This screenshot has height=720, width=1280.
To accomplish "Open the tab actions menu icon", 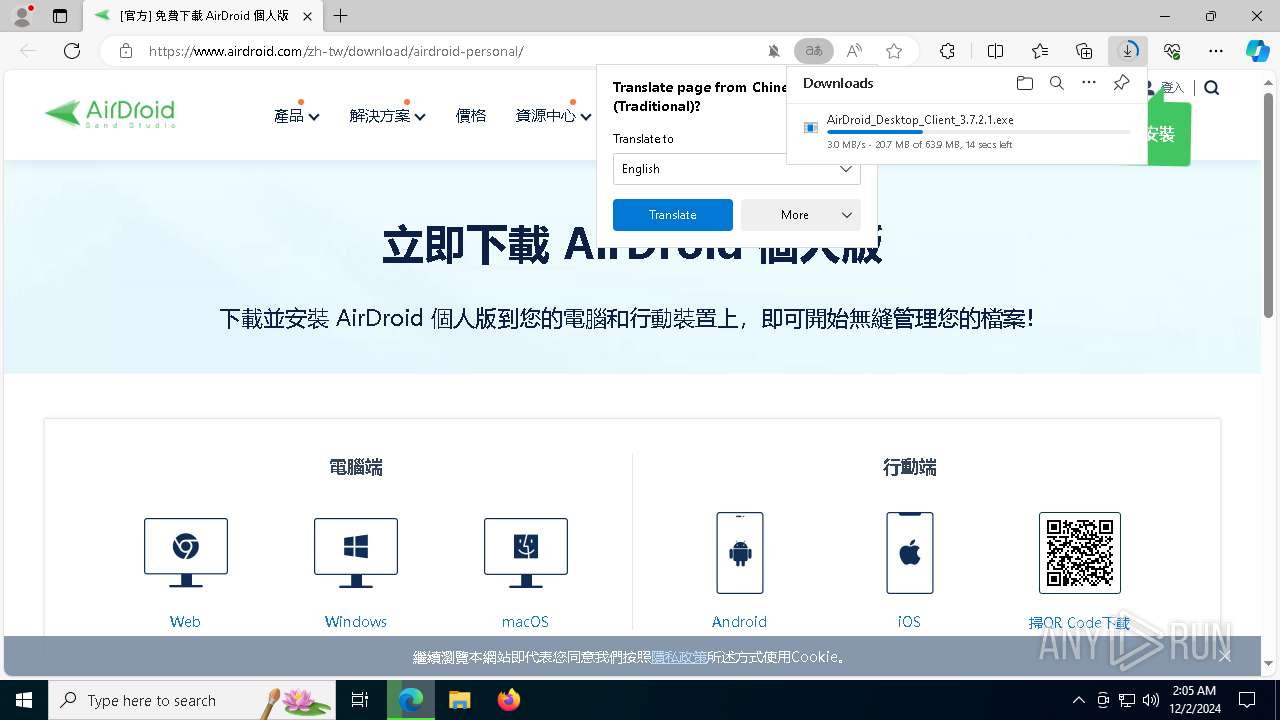I will [60, 16].
